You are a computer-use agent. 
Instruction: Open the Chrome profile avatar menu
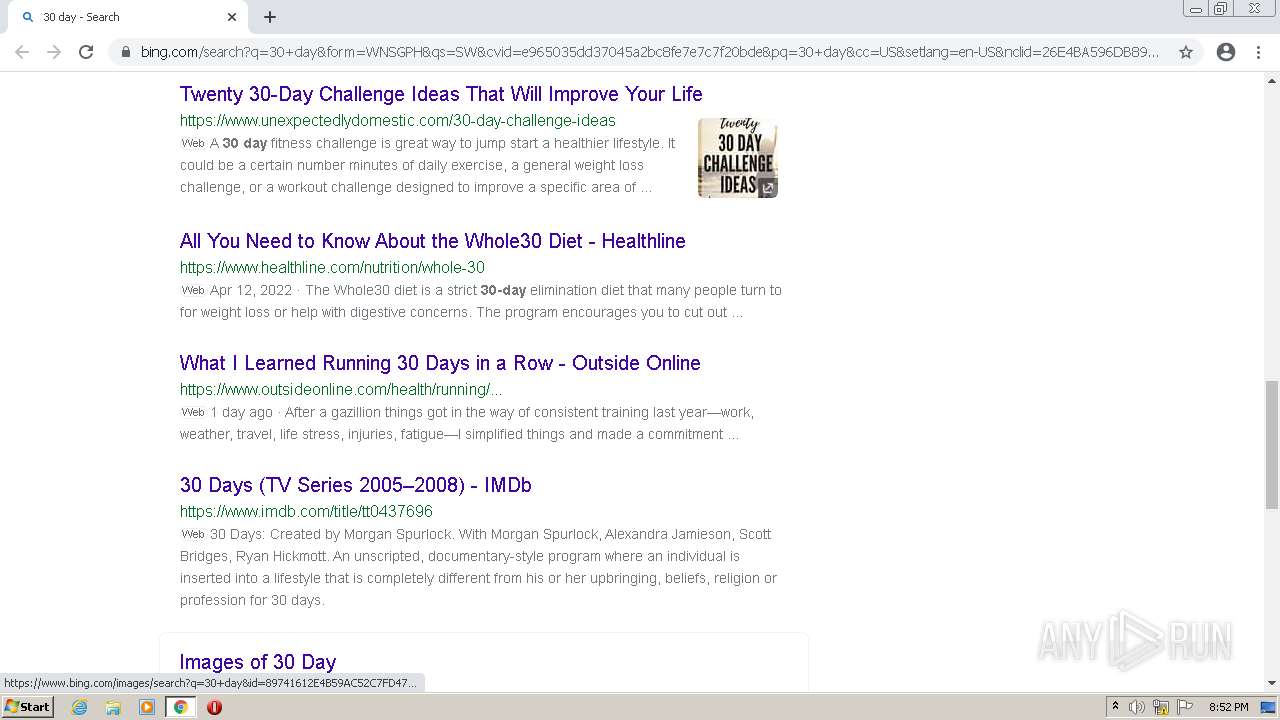pos(1226,52)
